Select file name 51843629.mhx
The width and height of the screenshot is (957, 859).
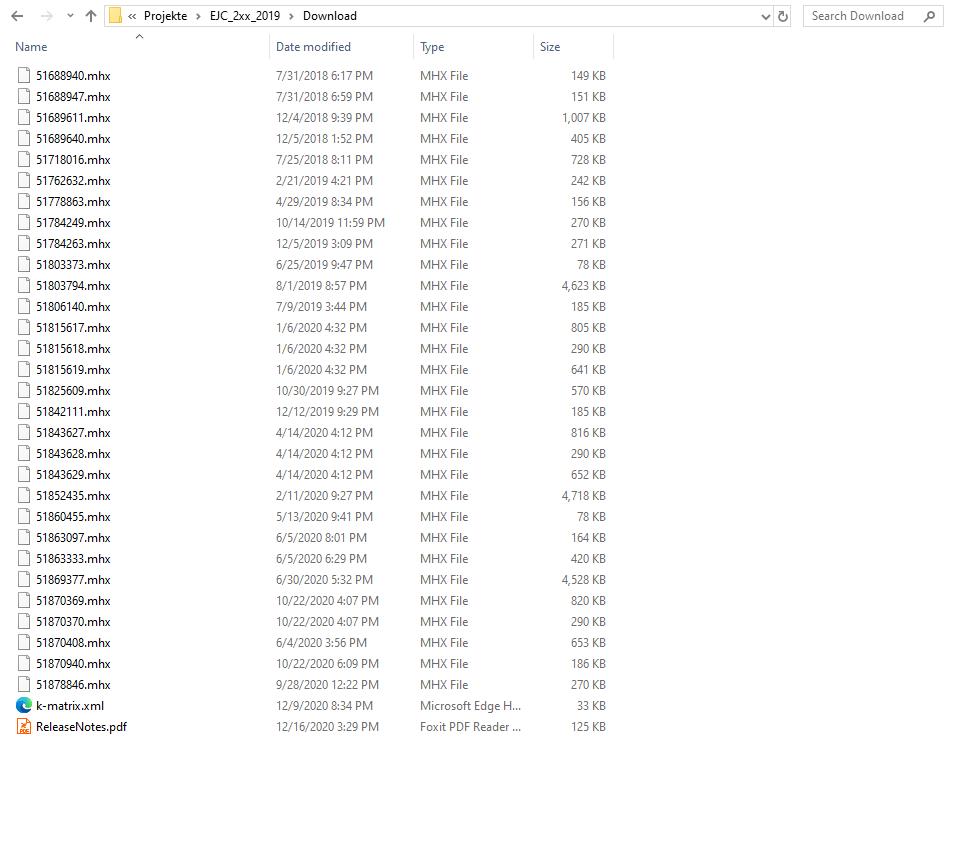pyautogui.click(x=73, y=474)
